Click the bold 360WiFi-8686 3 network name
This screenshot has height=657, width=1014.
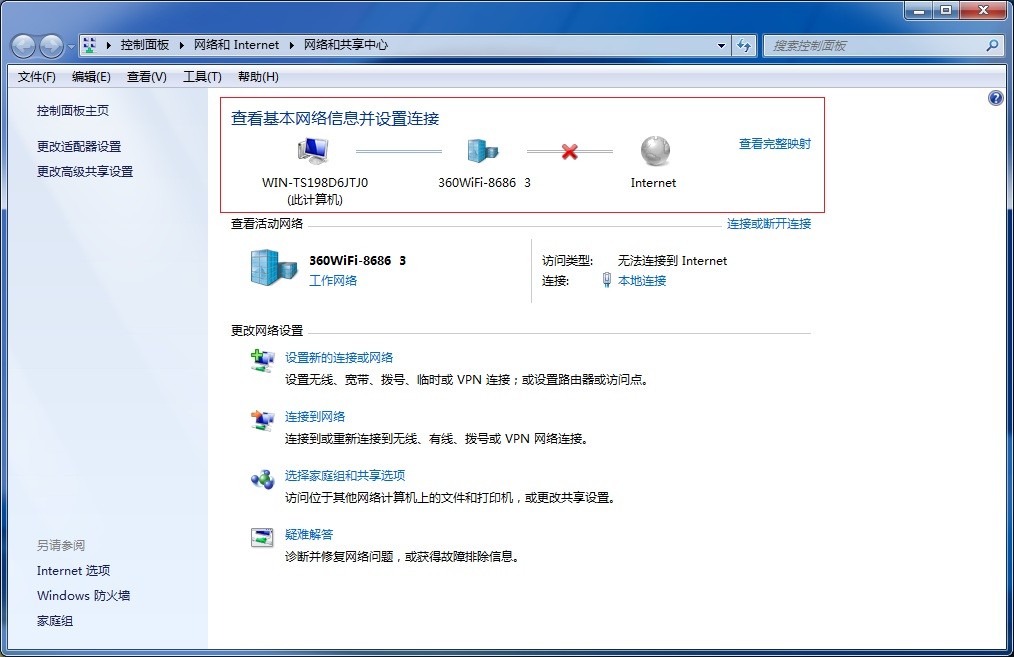[x=358, y=261]
